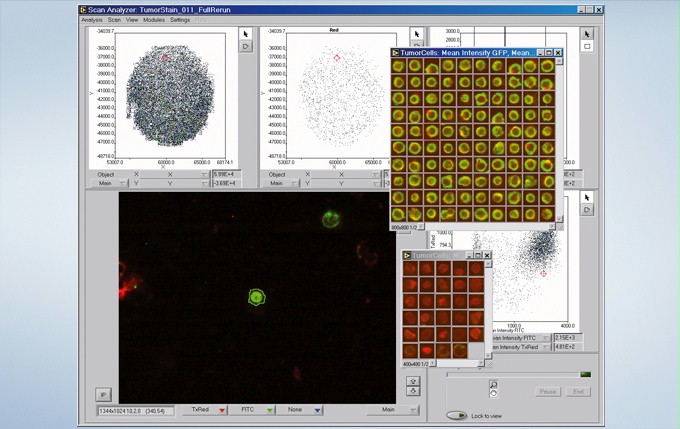Open Mean Intensity FITC axis dropdown
This screenshot has width=680, height=429.
521,338
